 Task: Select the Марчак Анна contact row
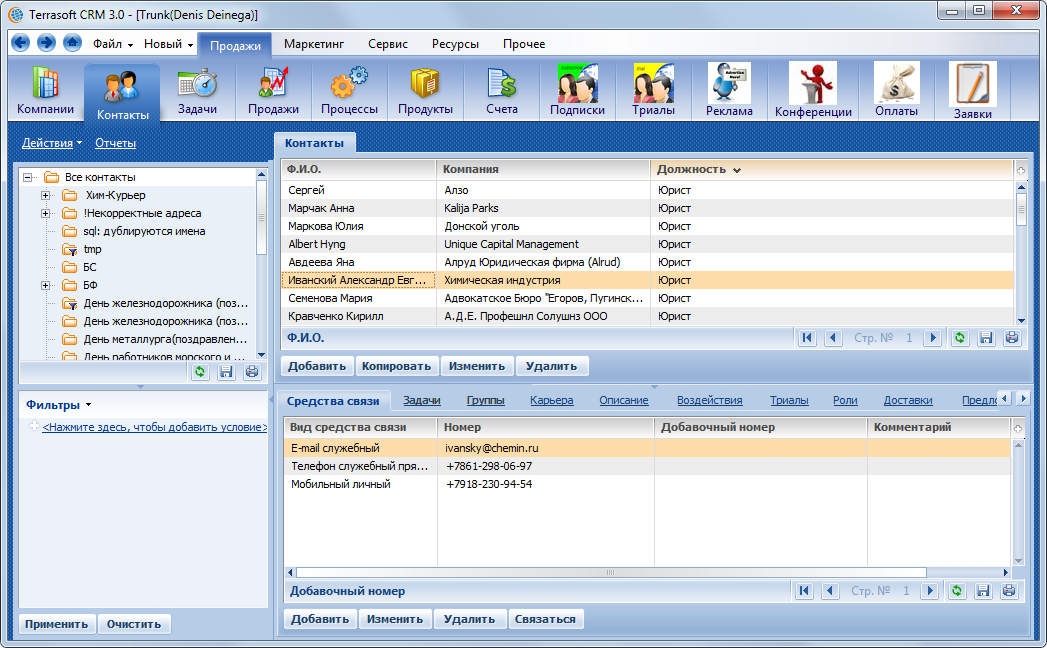click(646, 208)
